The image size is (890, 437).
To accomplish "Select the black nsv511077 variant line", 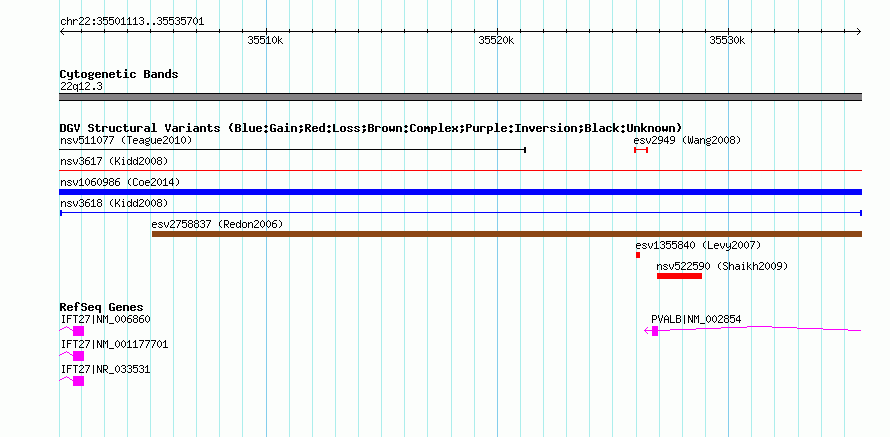I will 293,150.
